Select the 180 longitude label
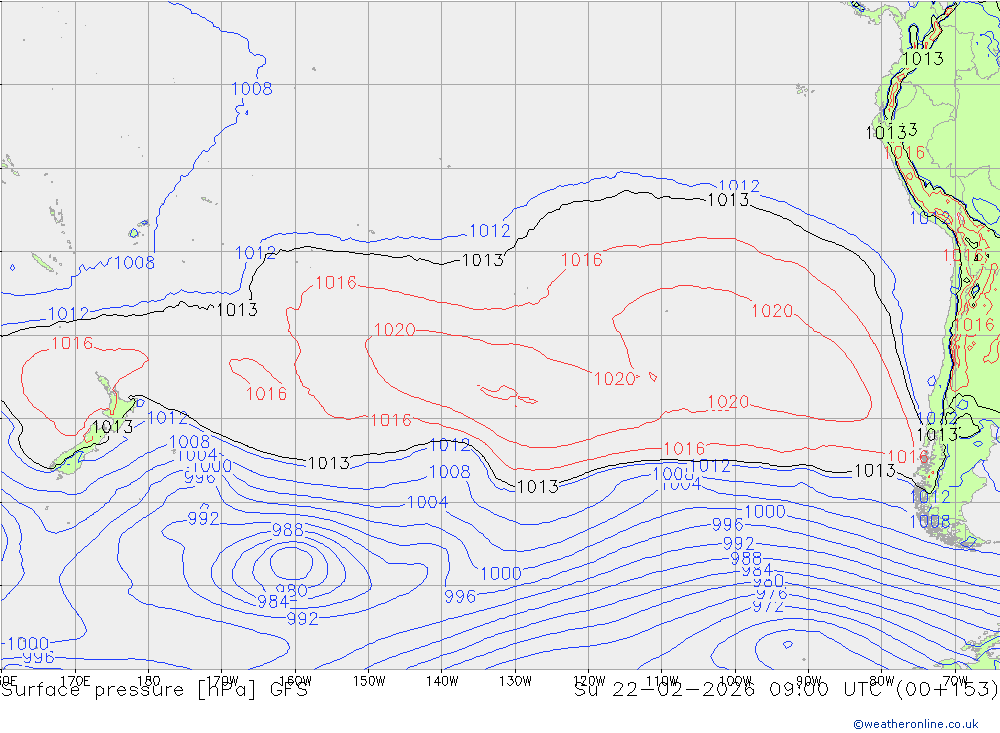The image size is (1000, 733). coord(148,681)
